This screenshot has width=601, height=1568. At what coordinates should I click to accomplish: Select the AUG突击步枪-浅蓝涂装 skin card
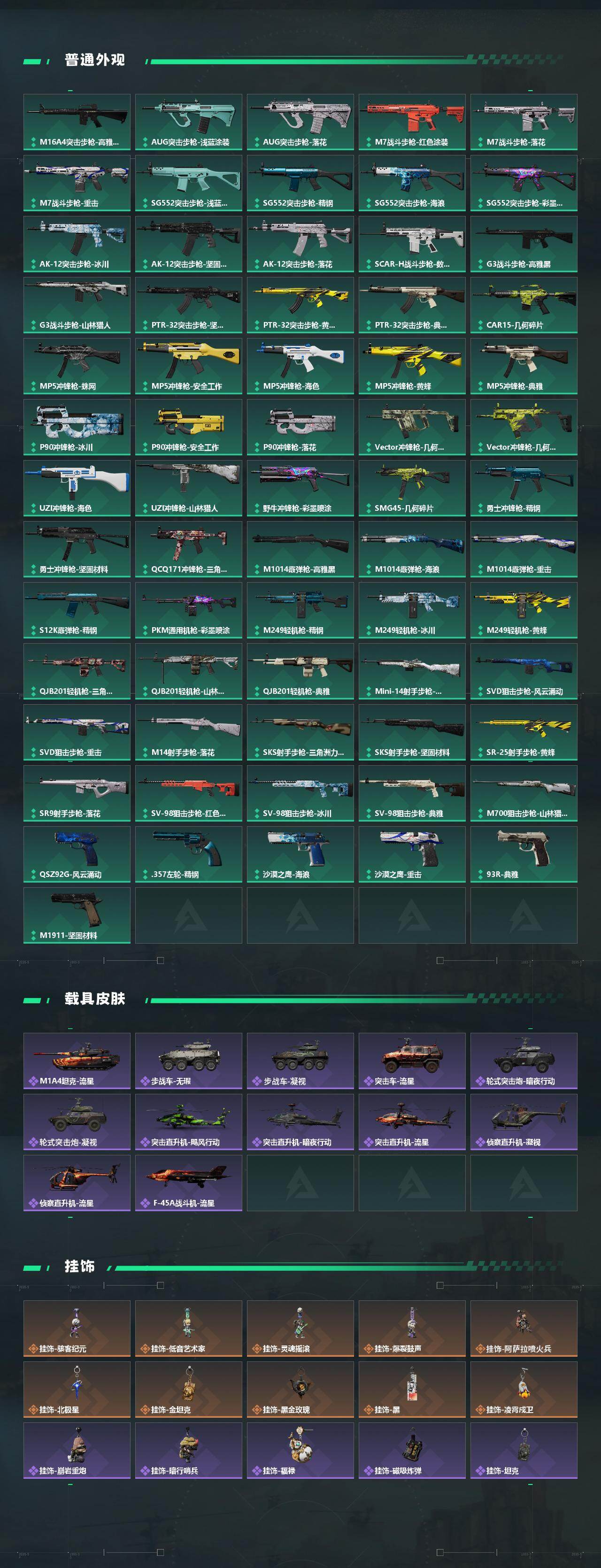click(189, 123)
